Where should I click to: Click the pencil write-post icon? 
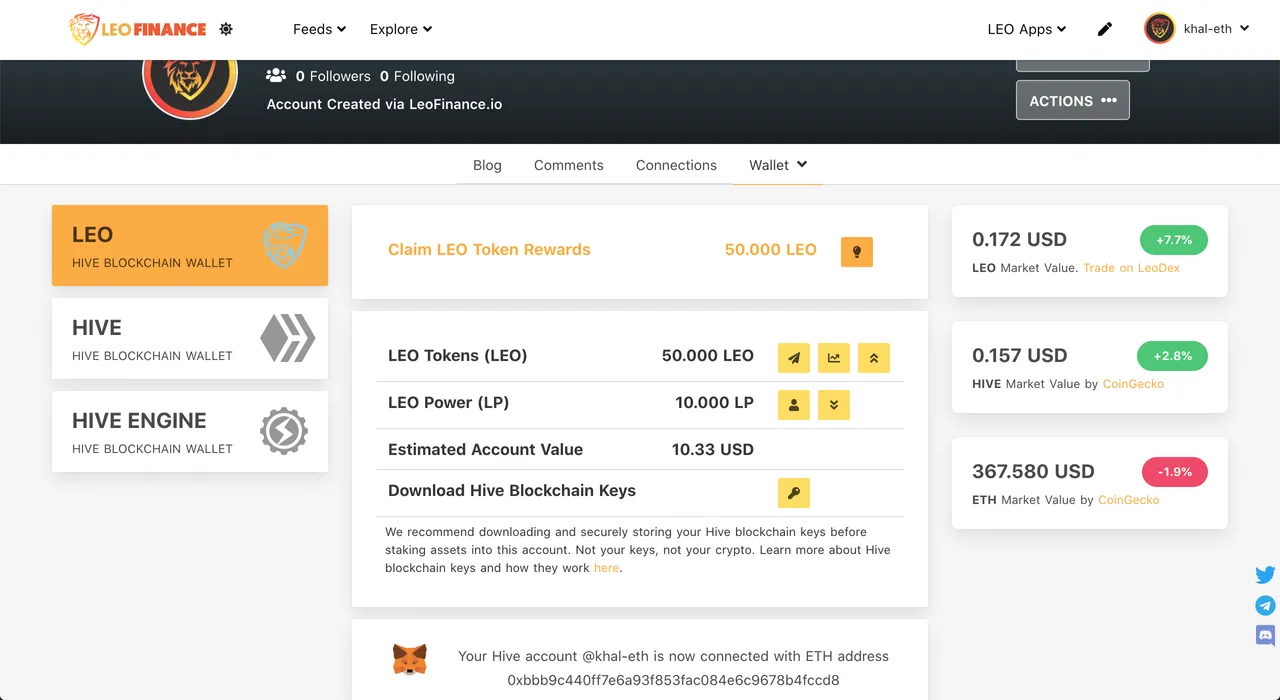[1105, 29]
